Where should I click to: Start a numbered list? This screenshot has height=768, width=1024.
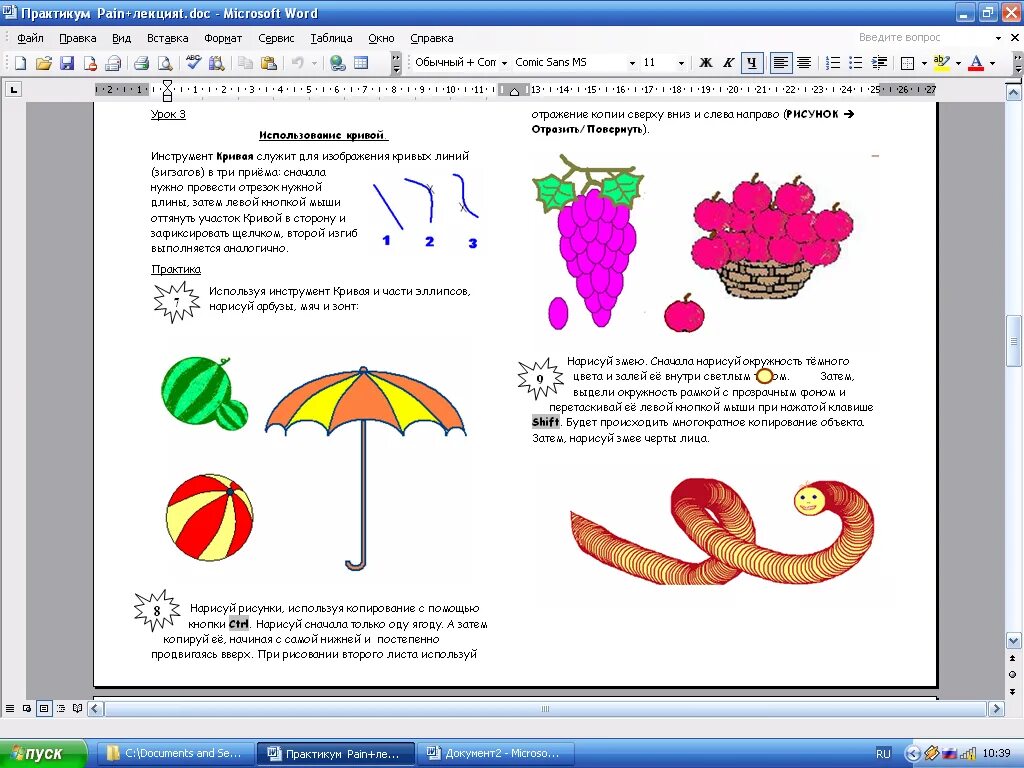pyautogui.click(x=833, y=63)
